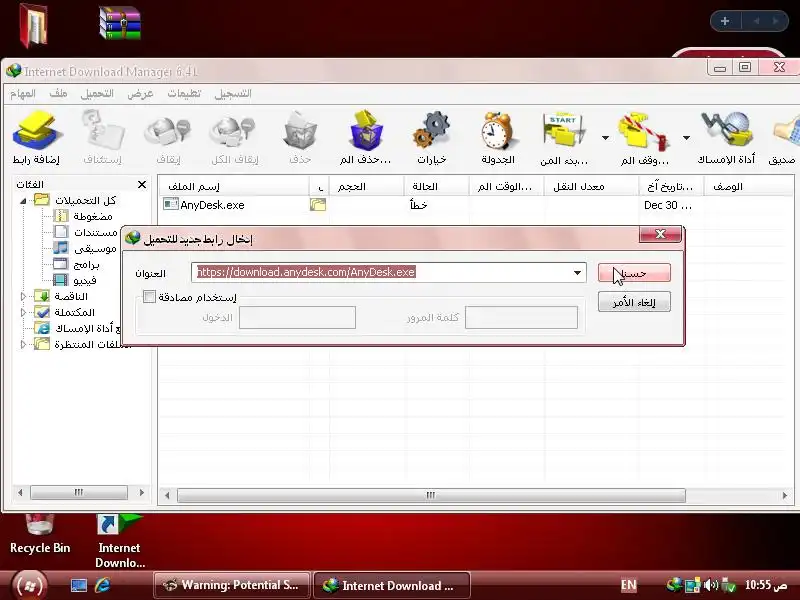
Task: Select the AnyDesk.exe file row
Action: 476,205
